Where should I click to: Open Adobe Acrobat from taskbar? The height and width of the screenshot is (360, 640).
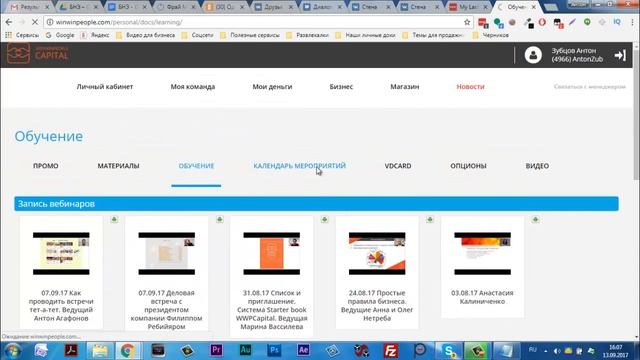(x=71, y=350)
